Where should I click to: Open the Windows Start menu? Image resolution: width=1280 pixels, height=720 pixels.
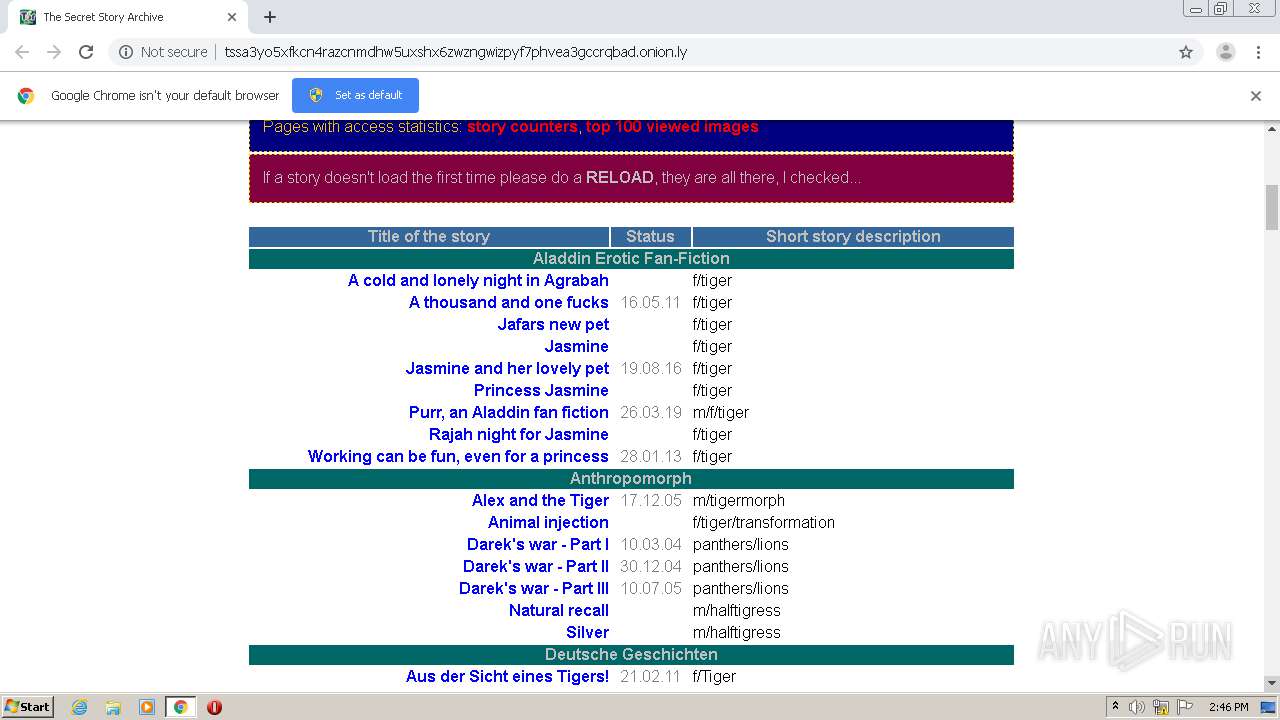[x=27, y=706]
